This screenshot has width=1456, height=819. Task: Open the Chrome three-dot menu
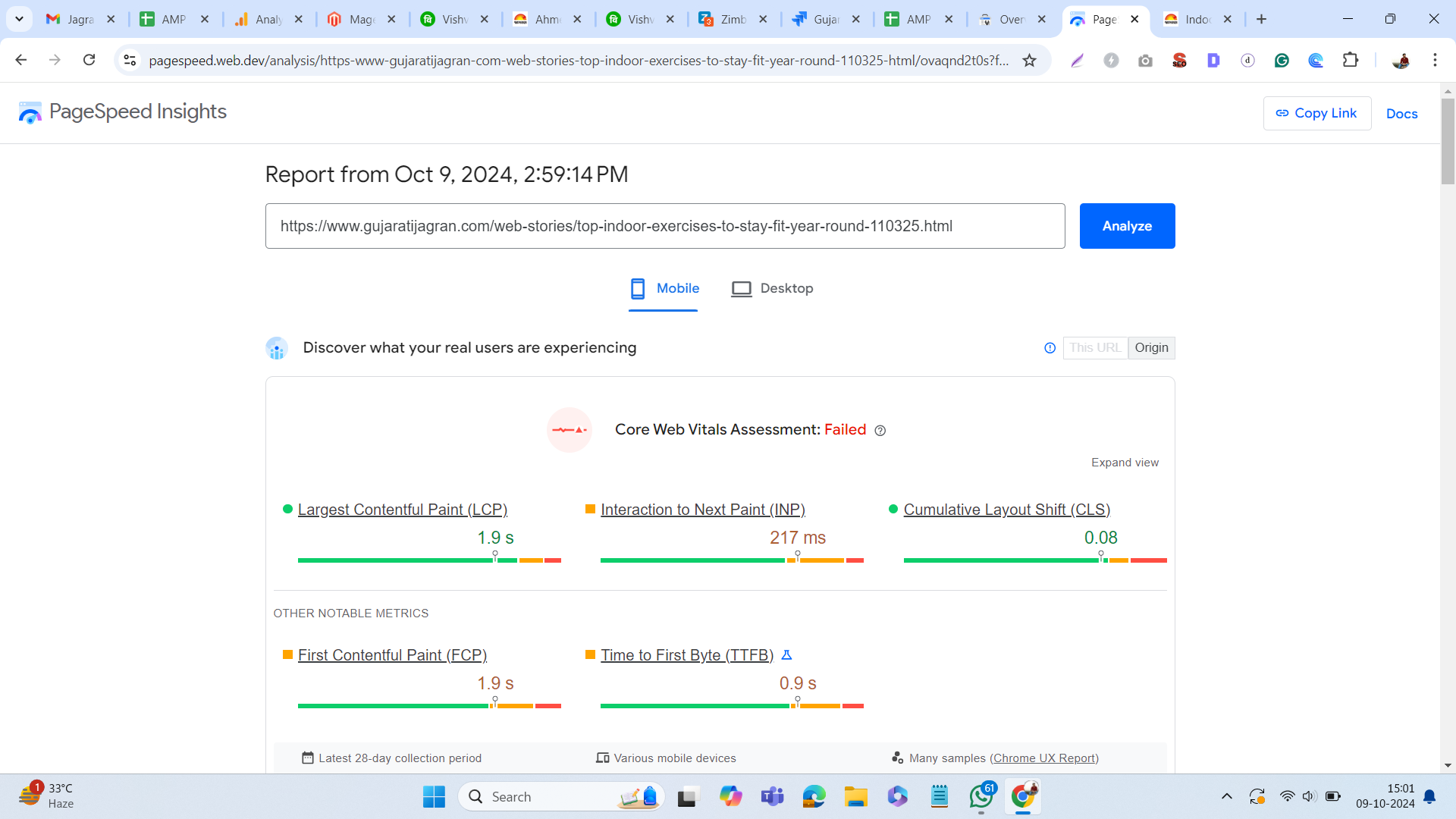tap(1435, 60)
